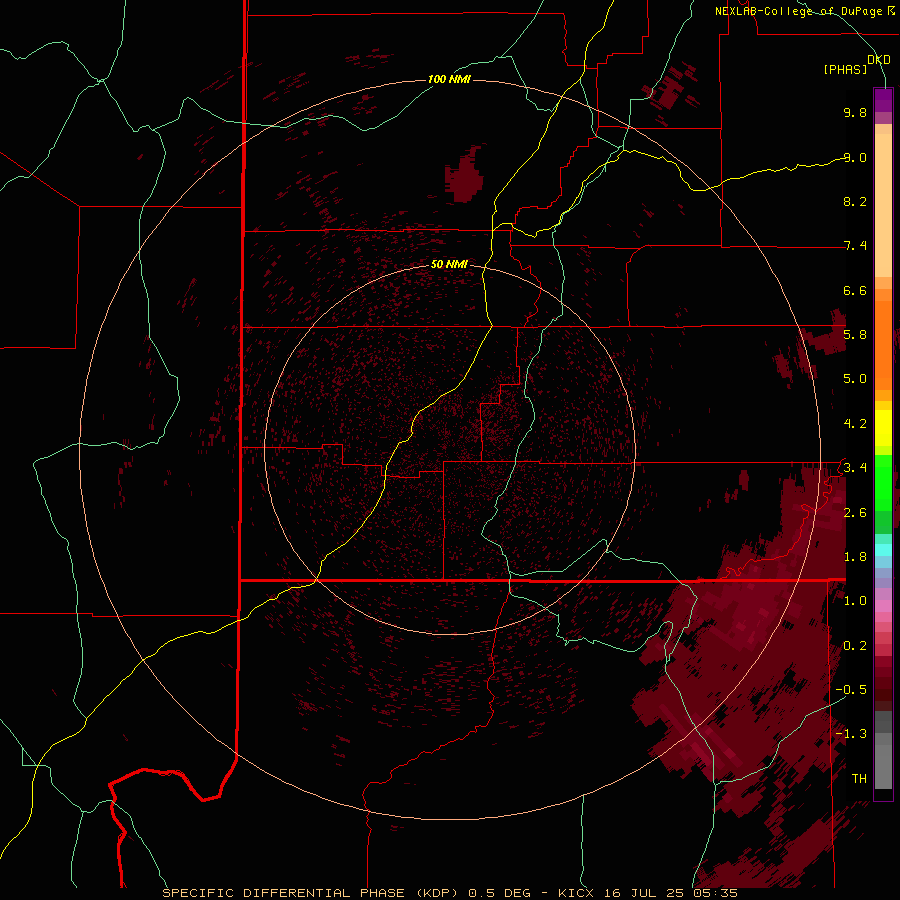Click the 7.4 legend value
The width and height of the screenshot is (900, 900).
(855, 246)
